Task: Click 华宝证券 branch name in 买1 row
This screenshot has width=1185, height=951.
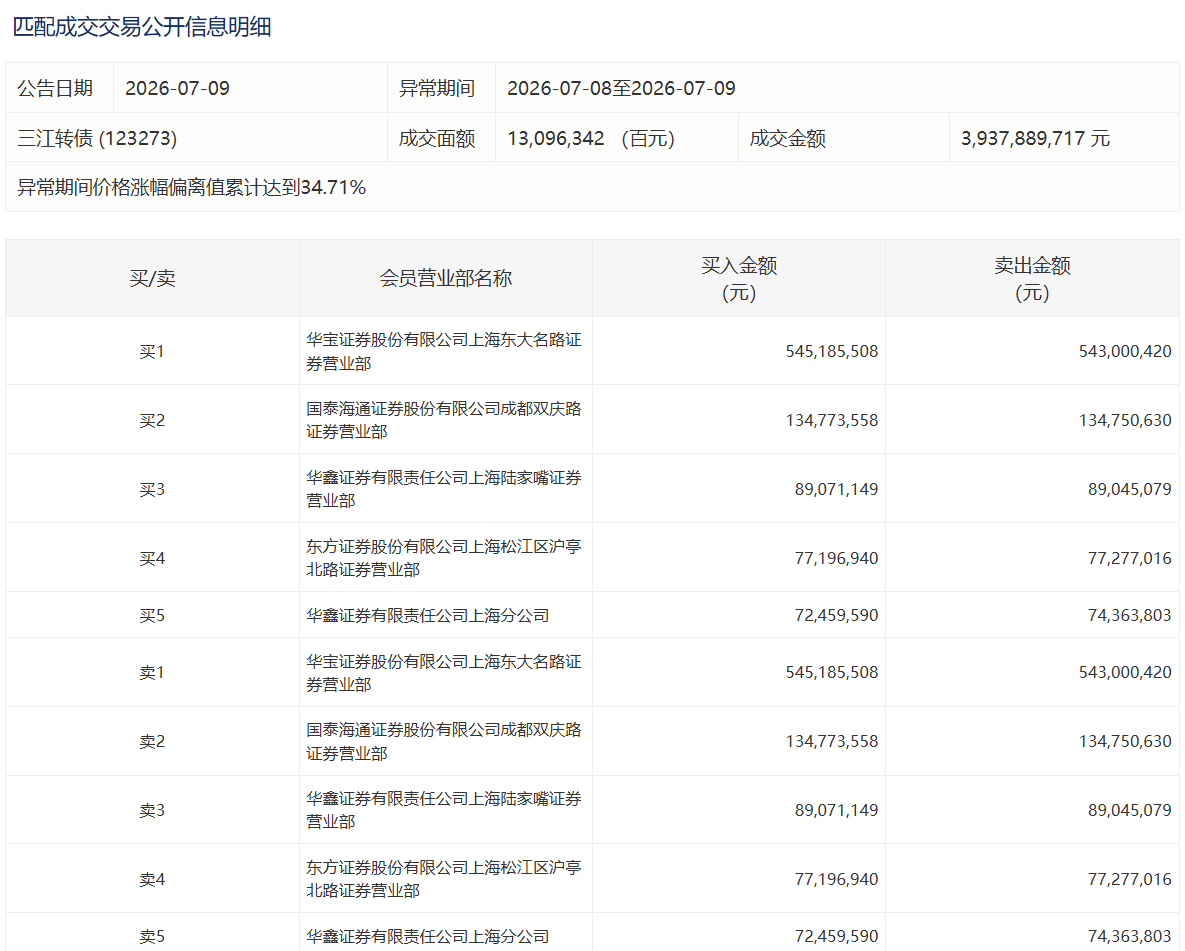Action: point(444,352)
